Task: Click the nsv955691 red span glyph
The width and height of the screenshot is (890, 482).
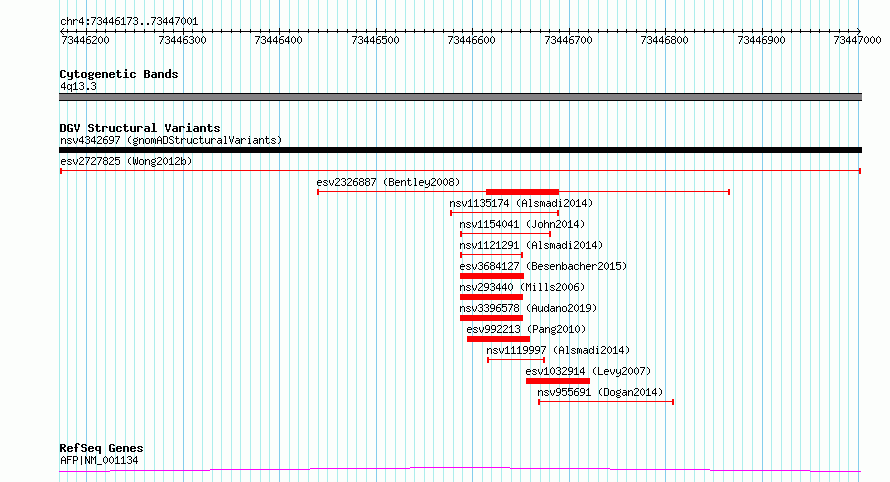Action: tap(606, 402)
